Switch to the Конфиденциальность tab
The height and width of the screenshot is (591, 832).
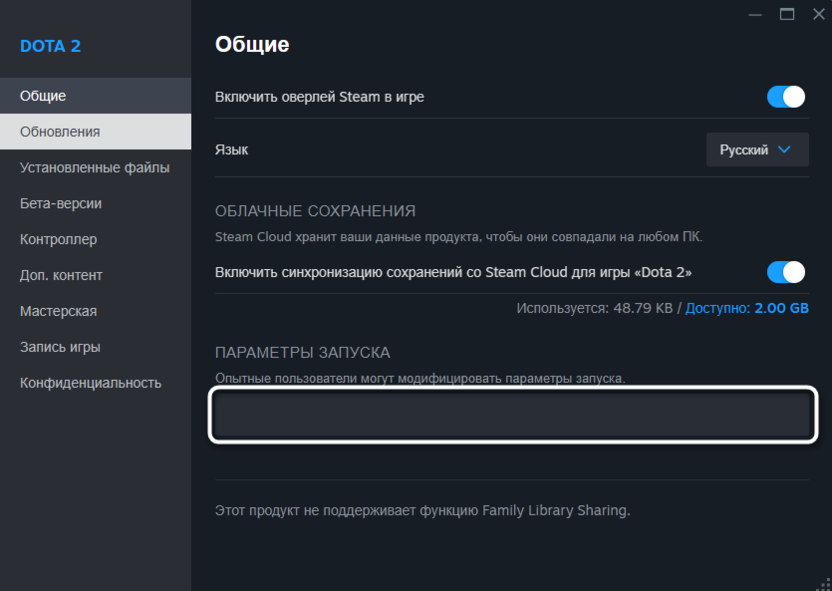90,383
